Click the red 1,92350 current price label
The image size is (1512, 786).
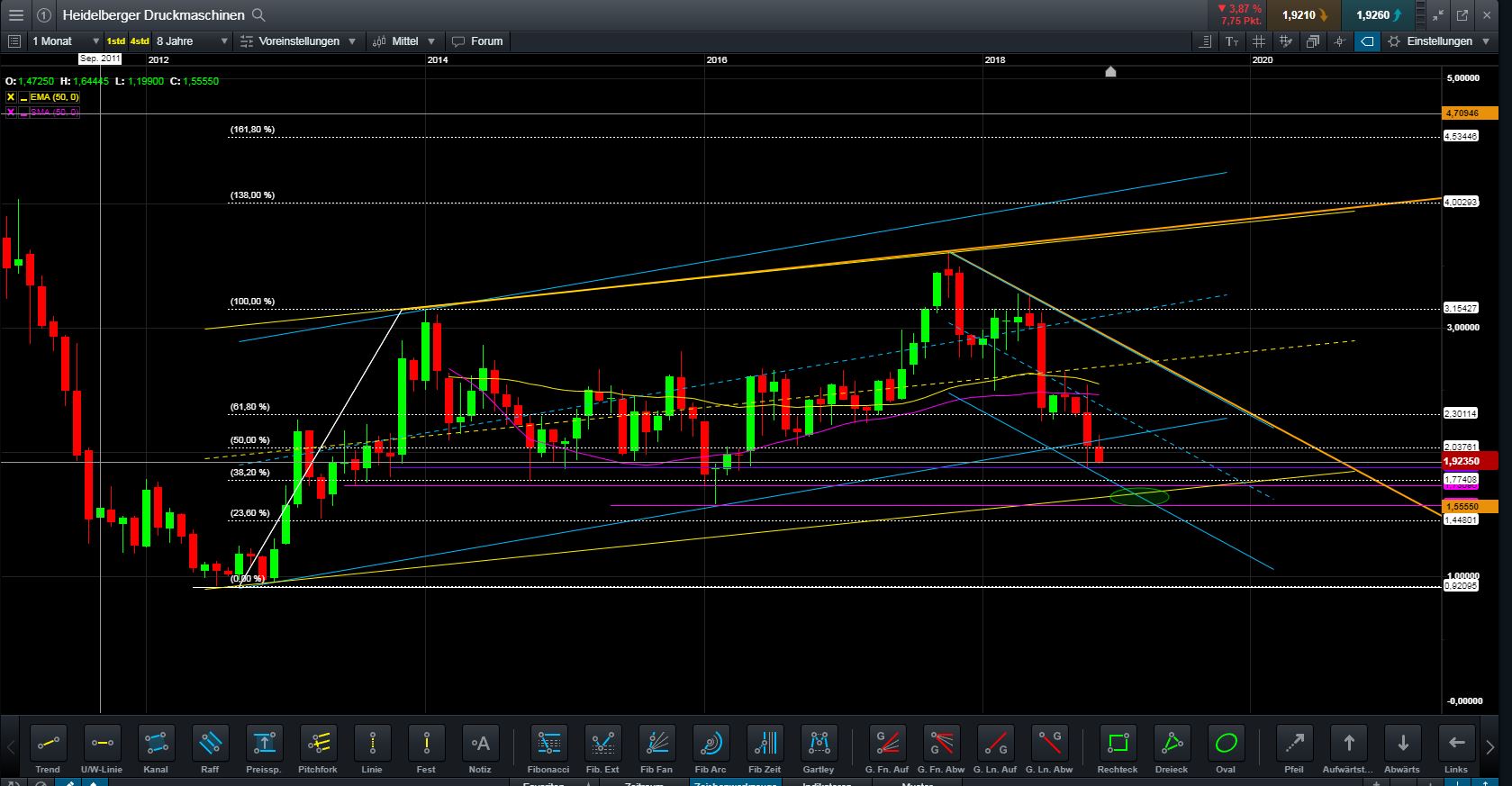(1469, 461)
